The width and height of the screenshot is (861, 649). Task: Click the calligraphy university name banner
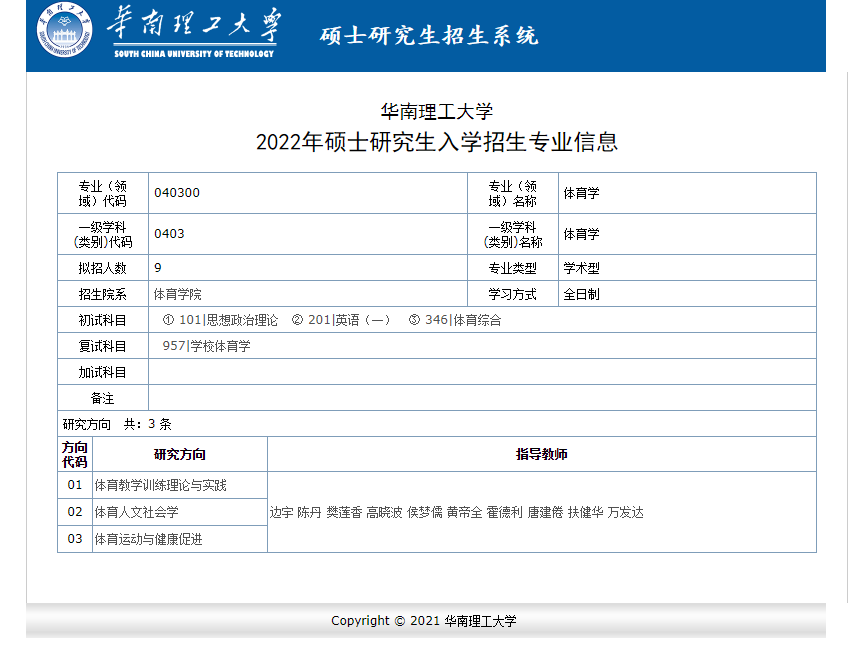pyautogui.click(x=194, y=32)
